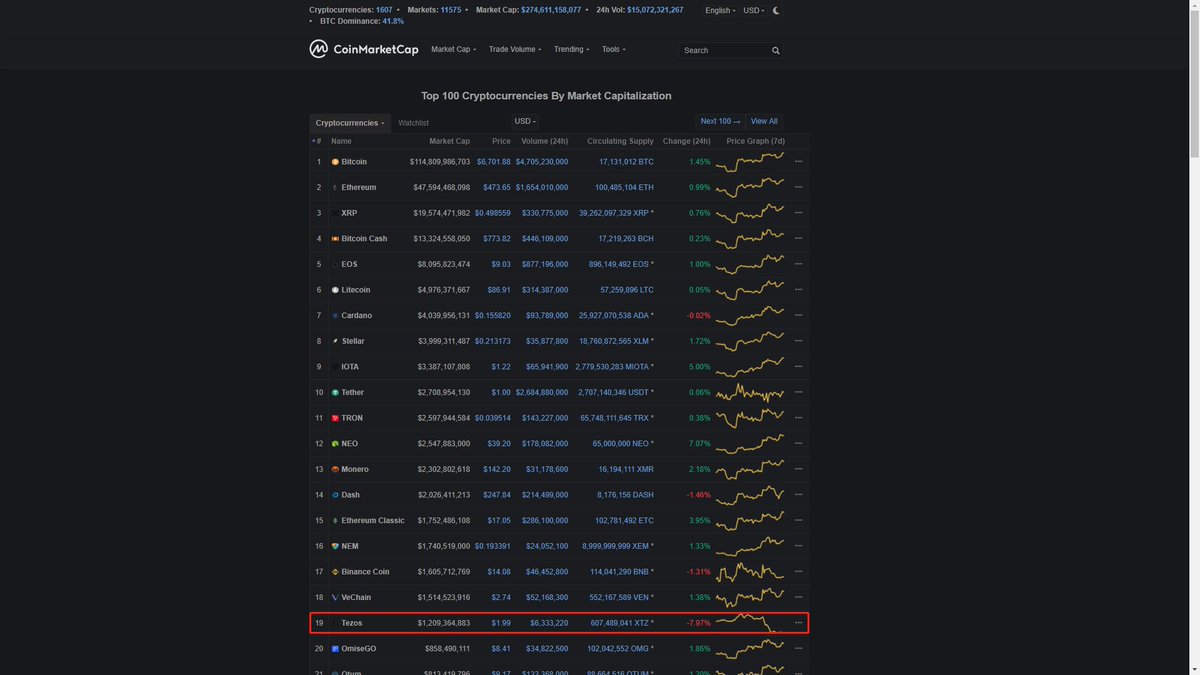This screenshot has width=1200, height=675.
Task: Click BTC Dominance 41.8% link
Action: [393, 21]
